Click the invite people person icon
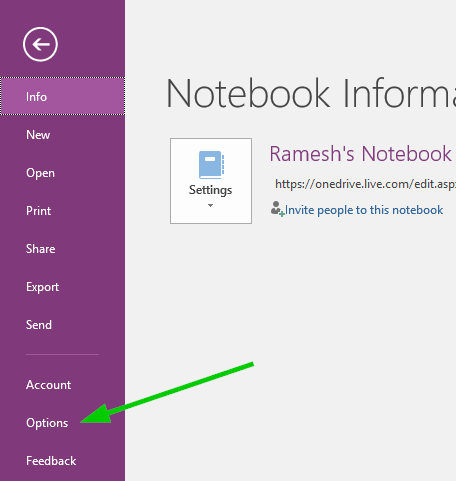The image size is (456, 481). tap(277, 209)
